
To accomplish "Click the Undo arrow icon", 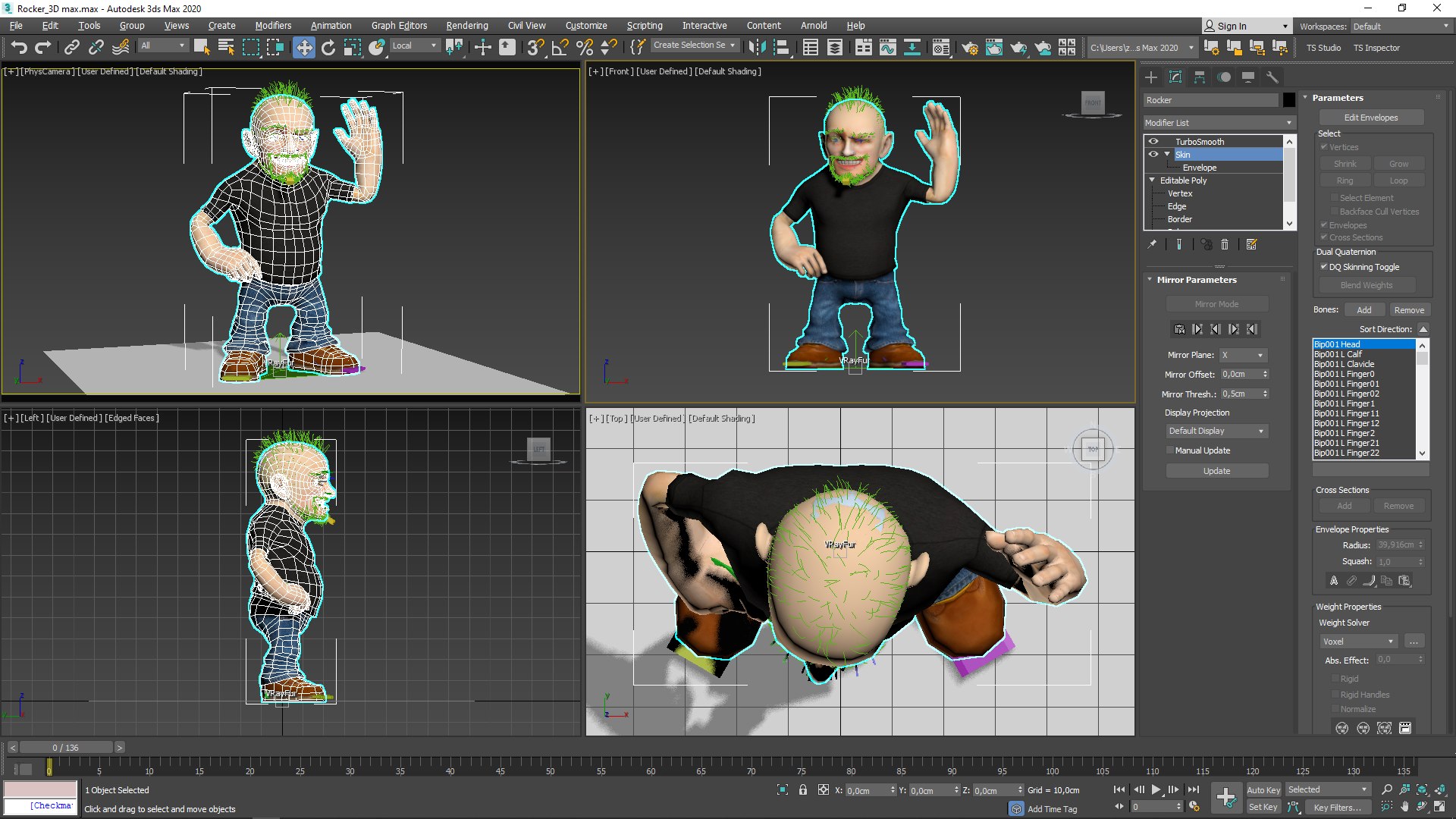I will tap(18, 47).
